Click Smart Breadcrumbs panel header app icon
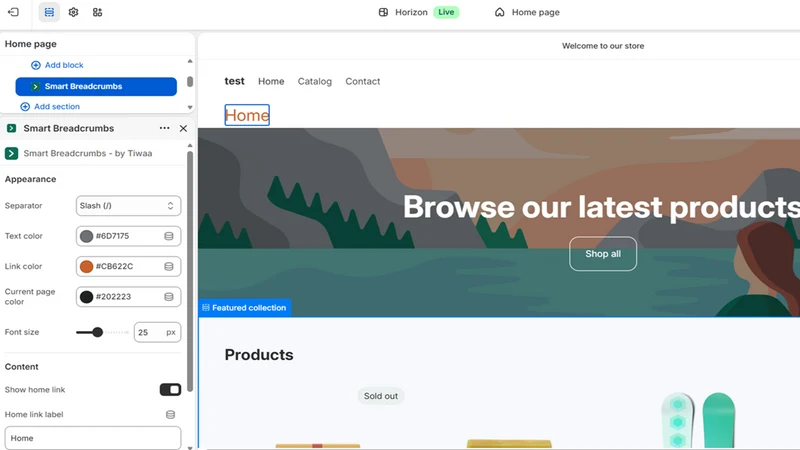The image size is (800, 450). [11, 129]
